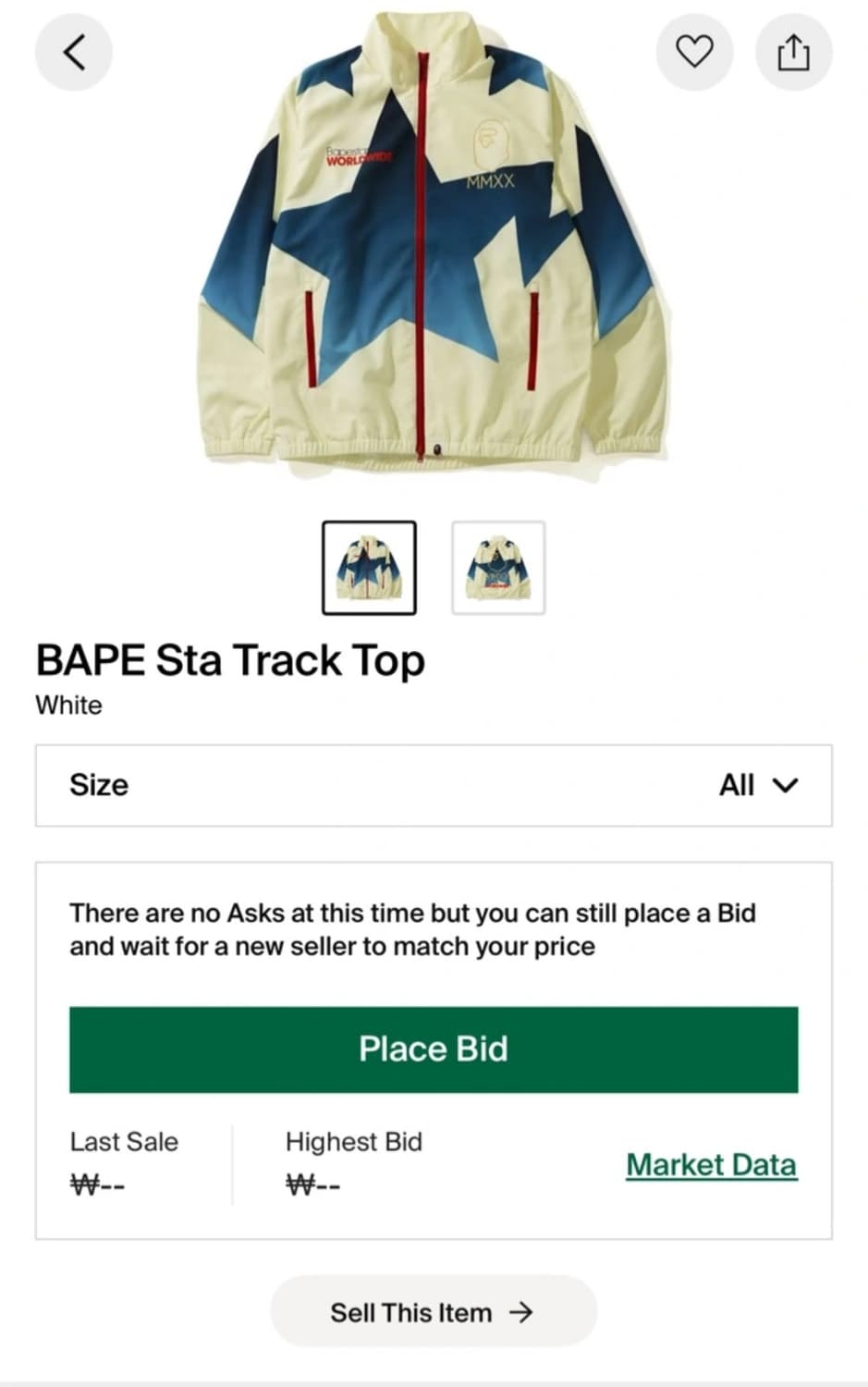
Task: Tap the White colorway label
Action: (x=68, y=705)
